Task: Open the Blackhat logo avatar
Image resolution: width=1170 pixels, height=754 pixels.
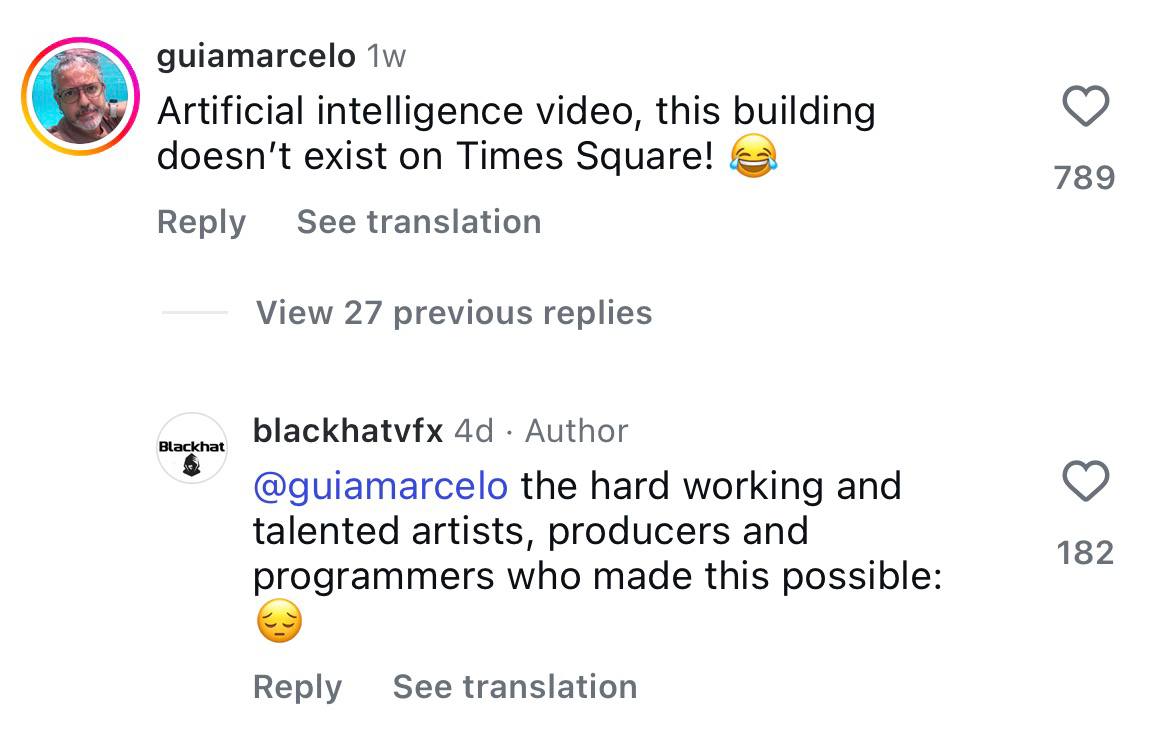Action: [x=192, y=448]
